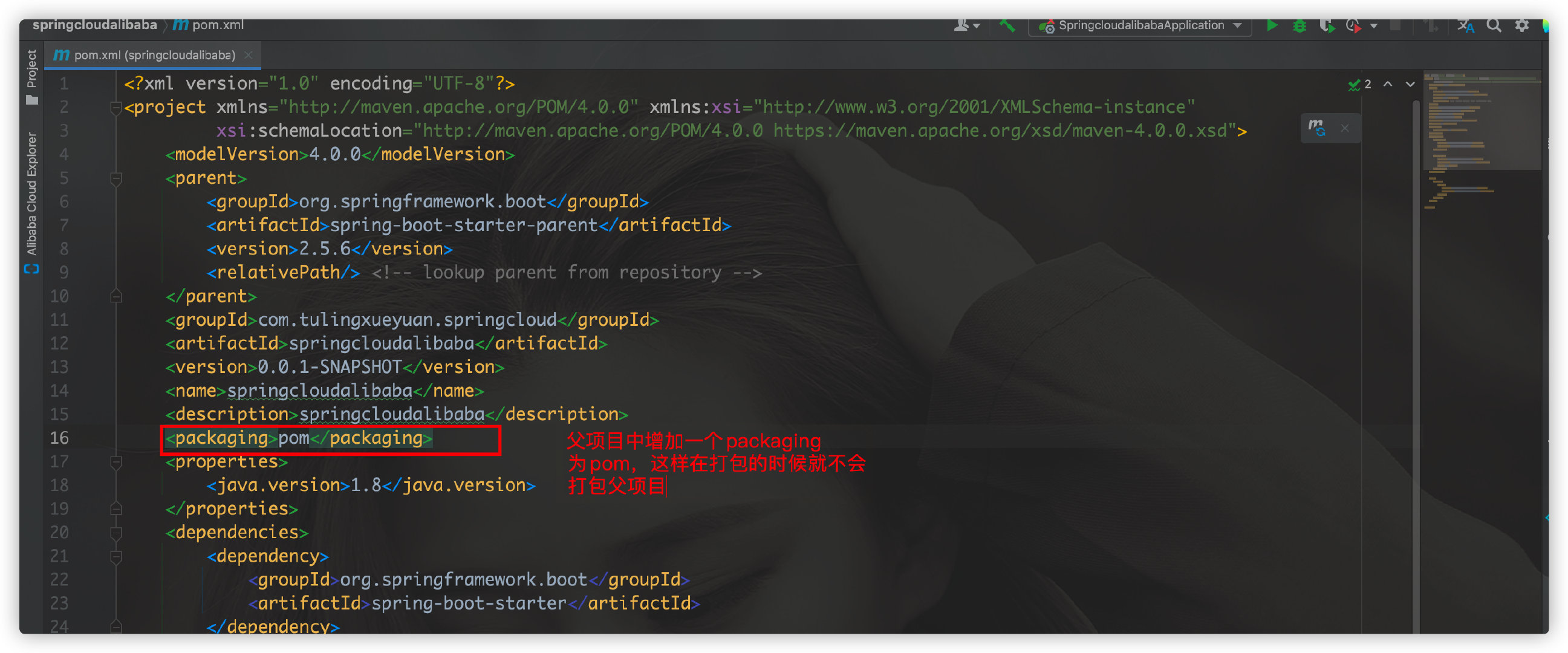Collapse the properties block on line 17
The image size is (1568, 653).
coord(115,462)
